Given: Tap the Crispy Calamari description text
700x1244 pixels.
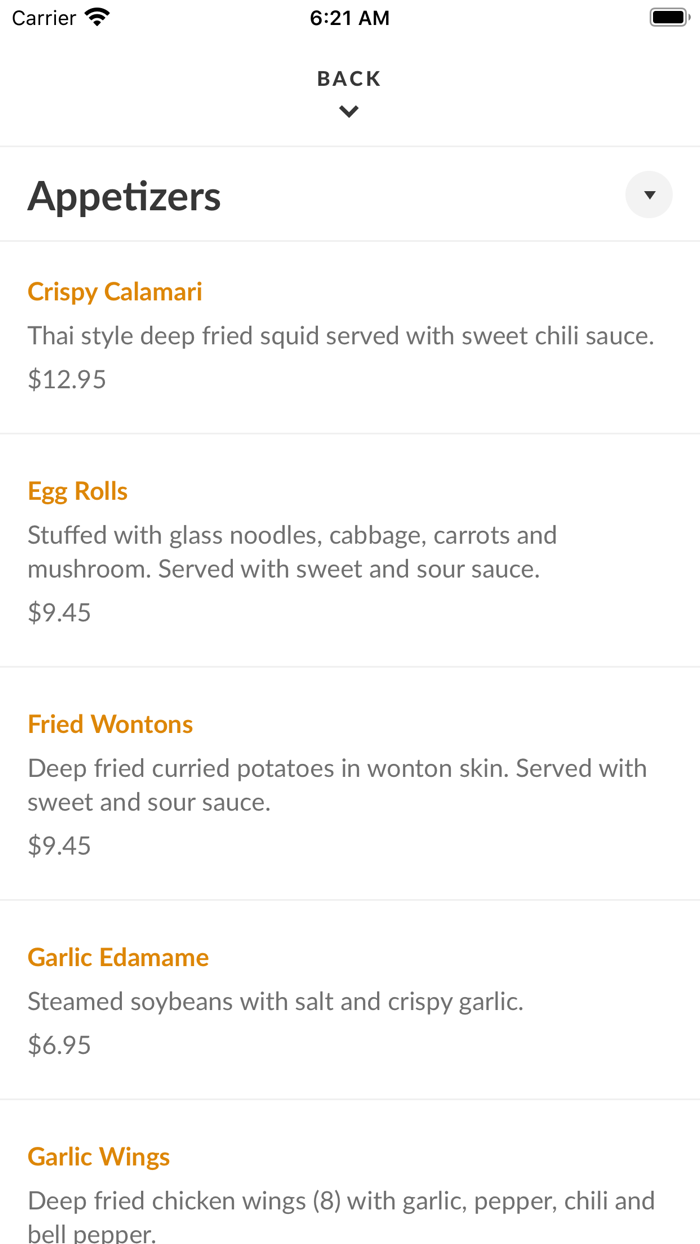Looking at the screenshot, I should [341, 336].
